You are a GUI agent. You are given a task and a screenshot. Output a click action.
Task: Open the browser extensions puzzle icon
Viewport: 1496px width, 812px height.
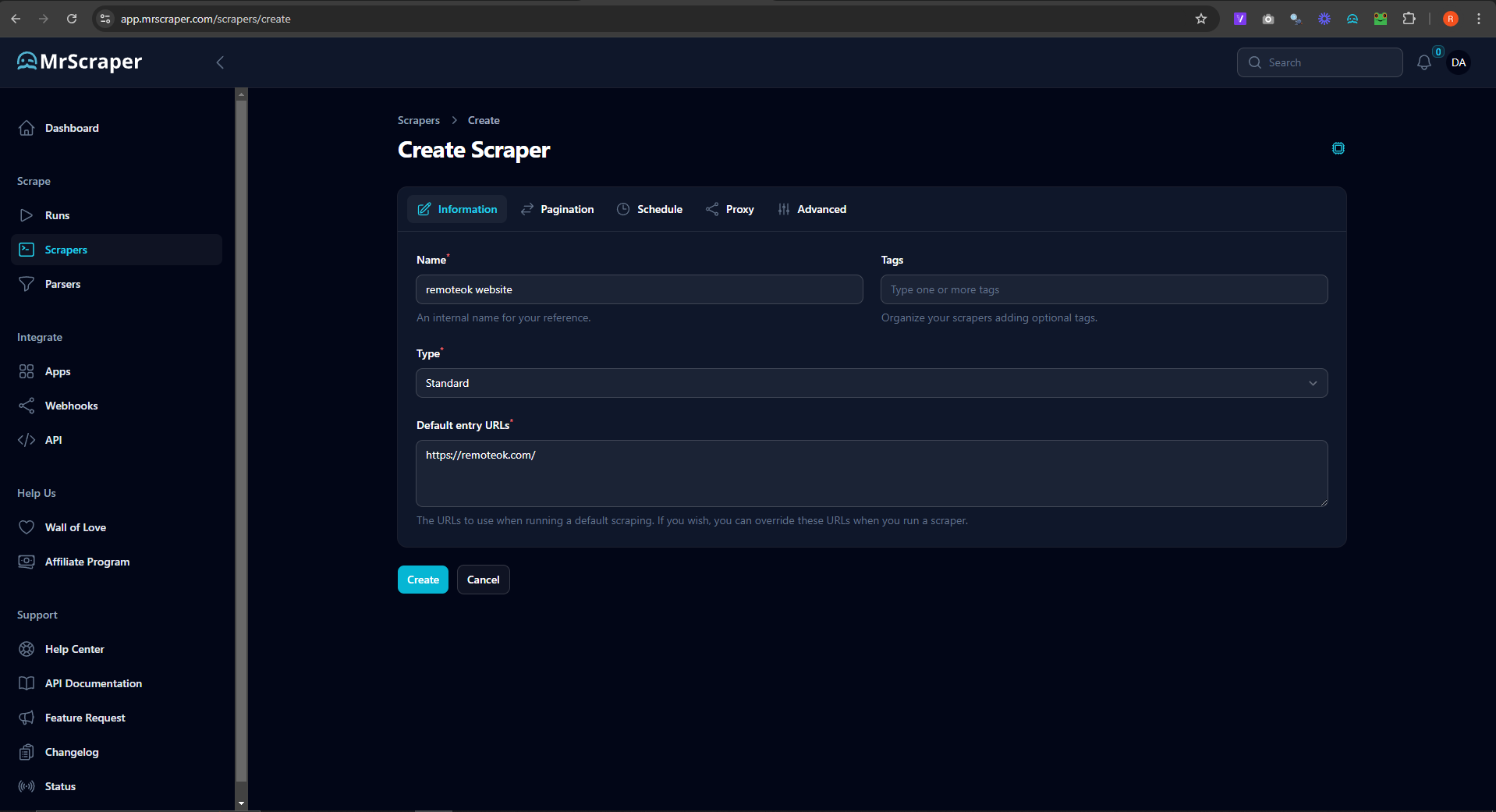1409,19
